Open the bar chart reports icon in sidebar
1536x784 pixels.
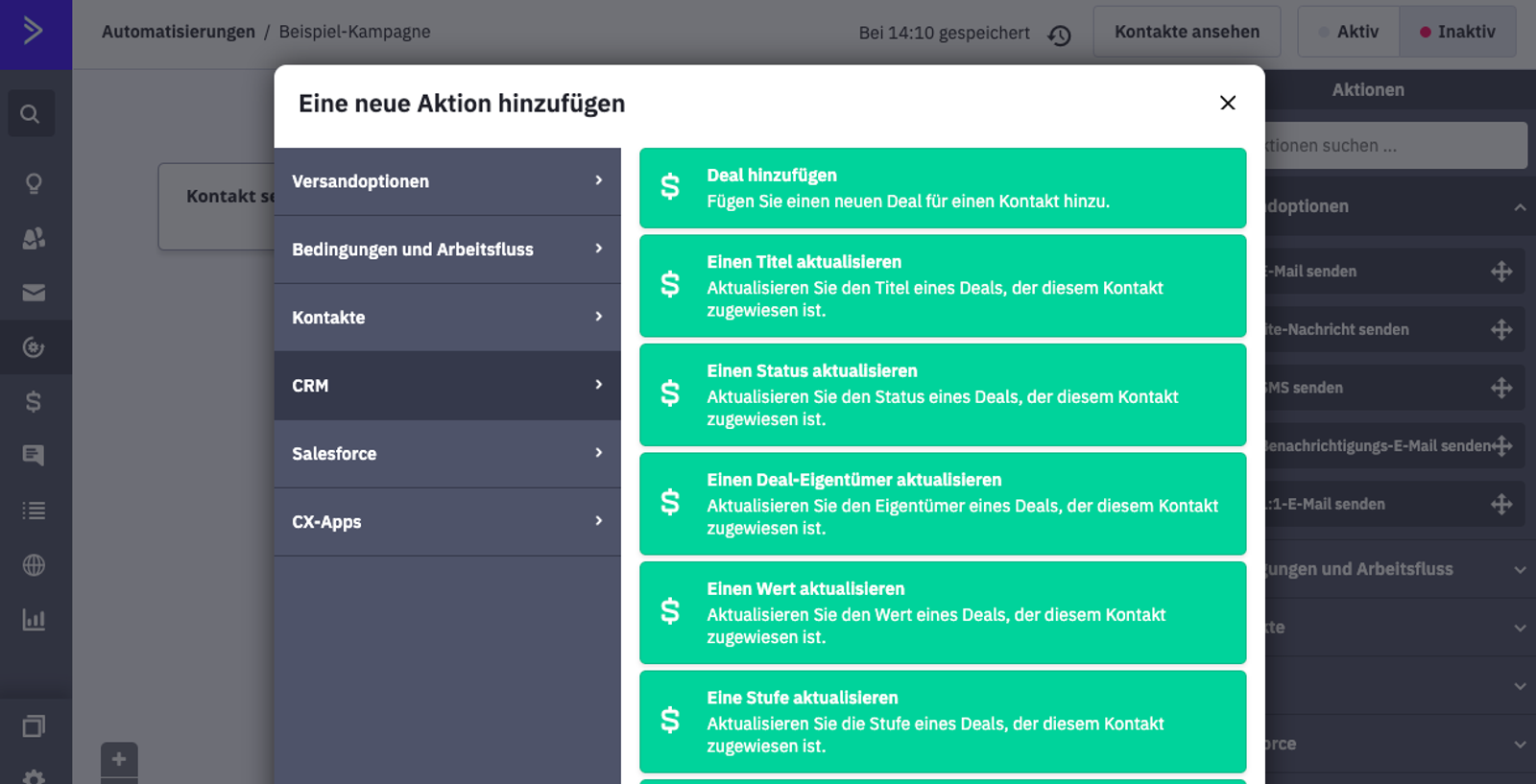pos(34,620)
